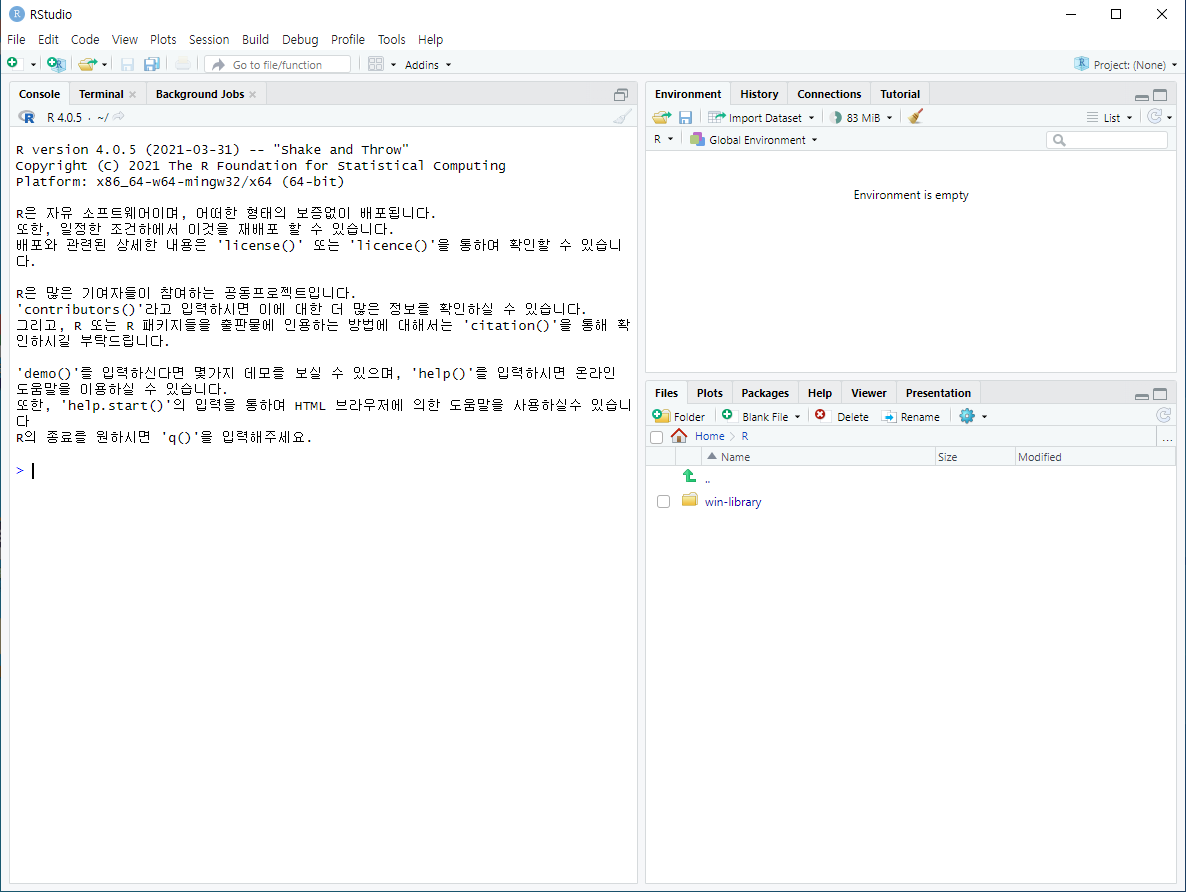
Task: Click Home breadcrumb link
Action: (709, 436)
